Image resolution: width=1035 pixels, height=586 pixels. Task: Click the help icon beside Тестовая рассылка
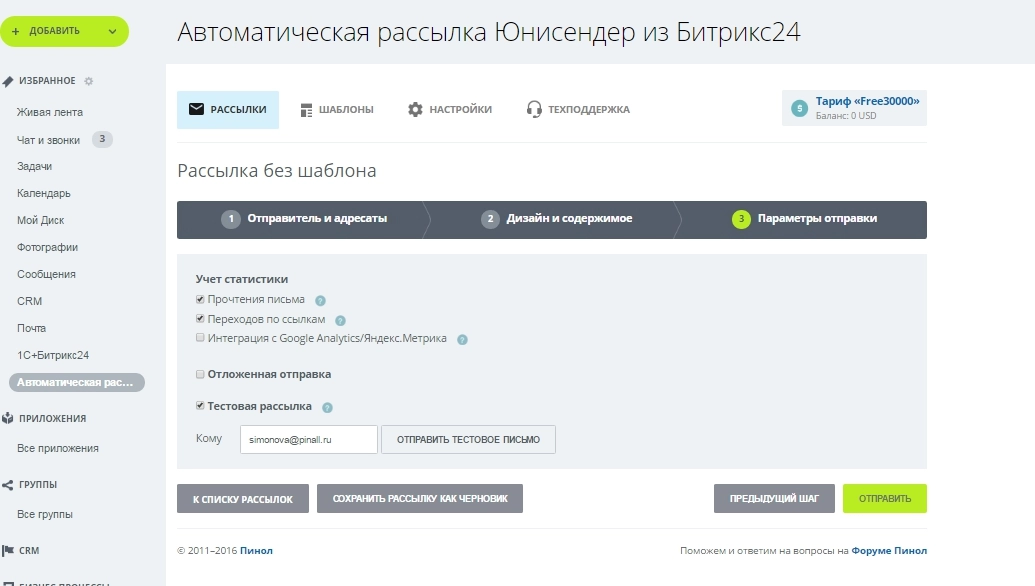(x=327, y=407)
